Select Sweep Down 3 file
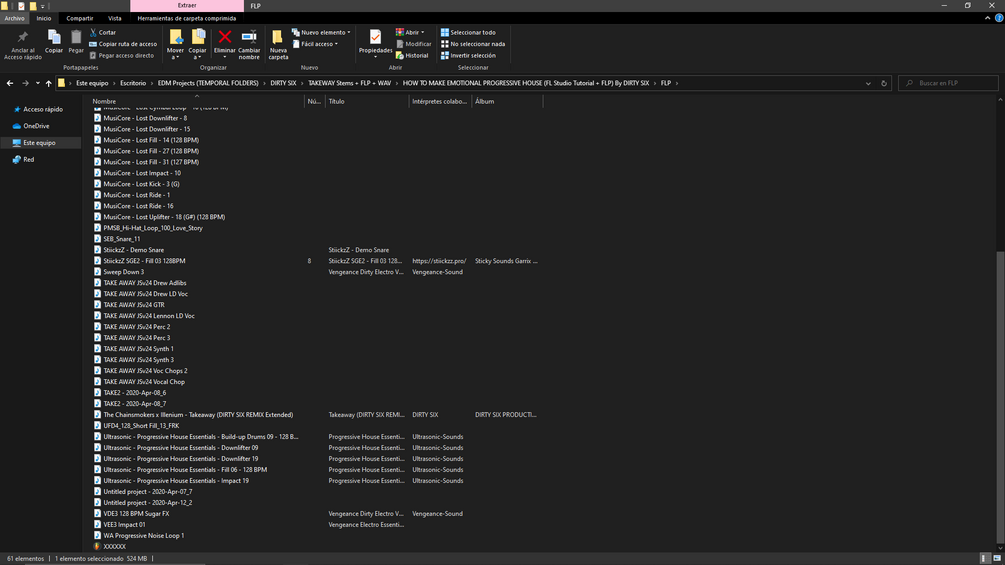Viewport: 1005px width, 565px height. coord(123,272)
